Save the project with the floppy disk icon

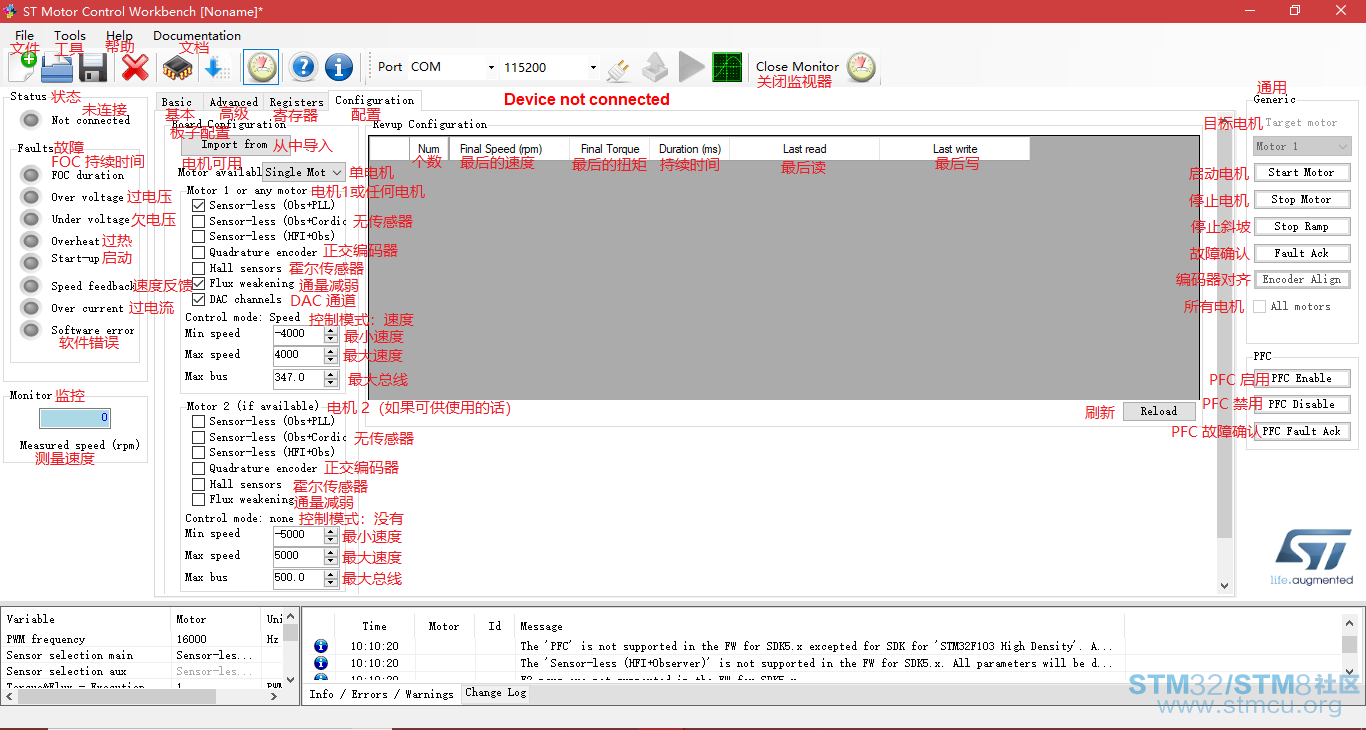pyautogui.click(x=94, y=67)
